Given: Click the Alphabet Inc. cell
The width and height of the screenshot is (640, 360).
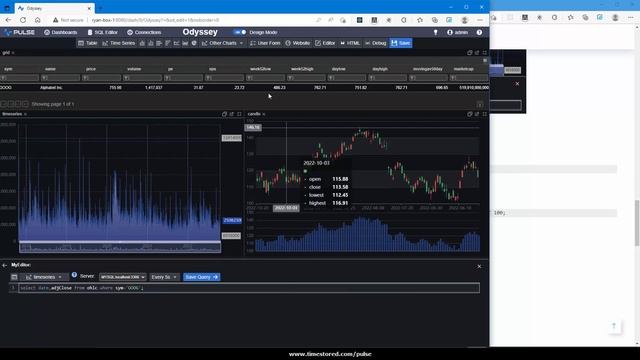Looking at the screenshot, I should point(51,87).
